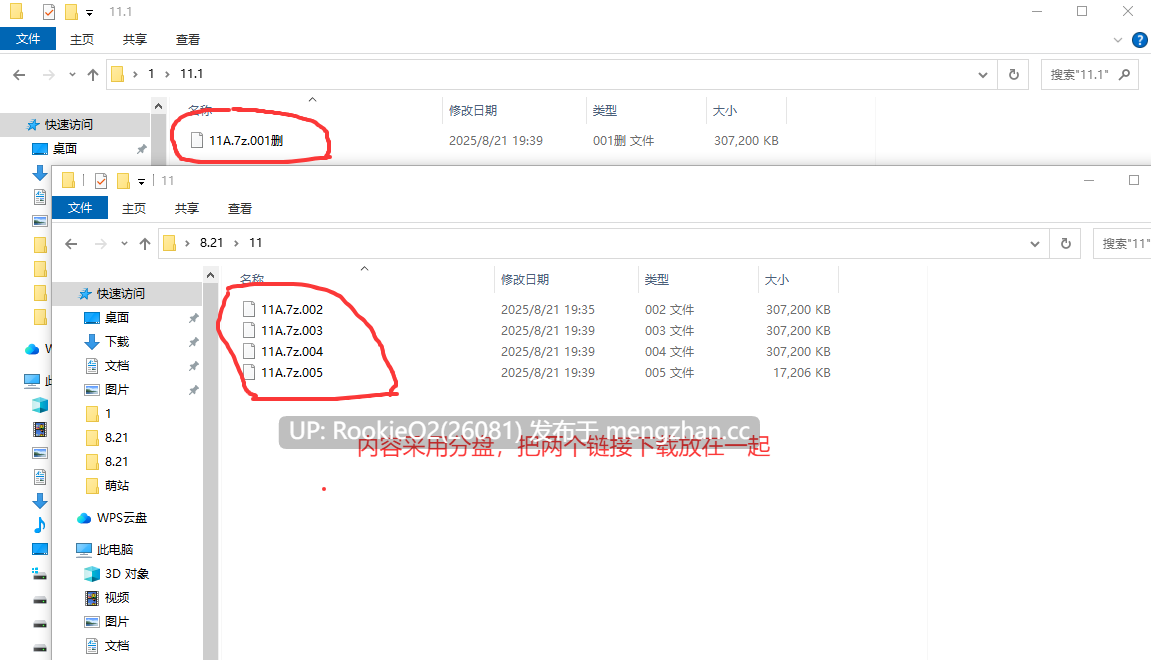
Task: Open recent locations dropdown in the 11.1 window
Action: click(x=72, y=74)
